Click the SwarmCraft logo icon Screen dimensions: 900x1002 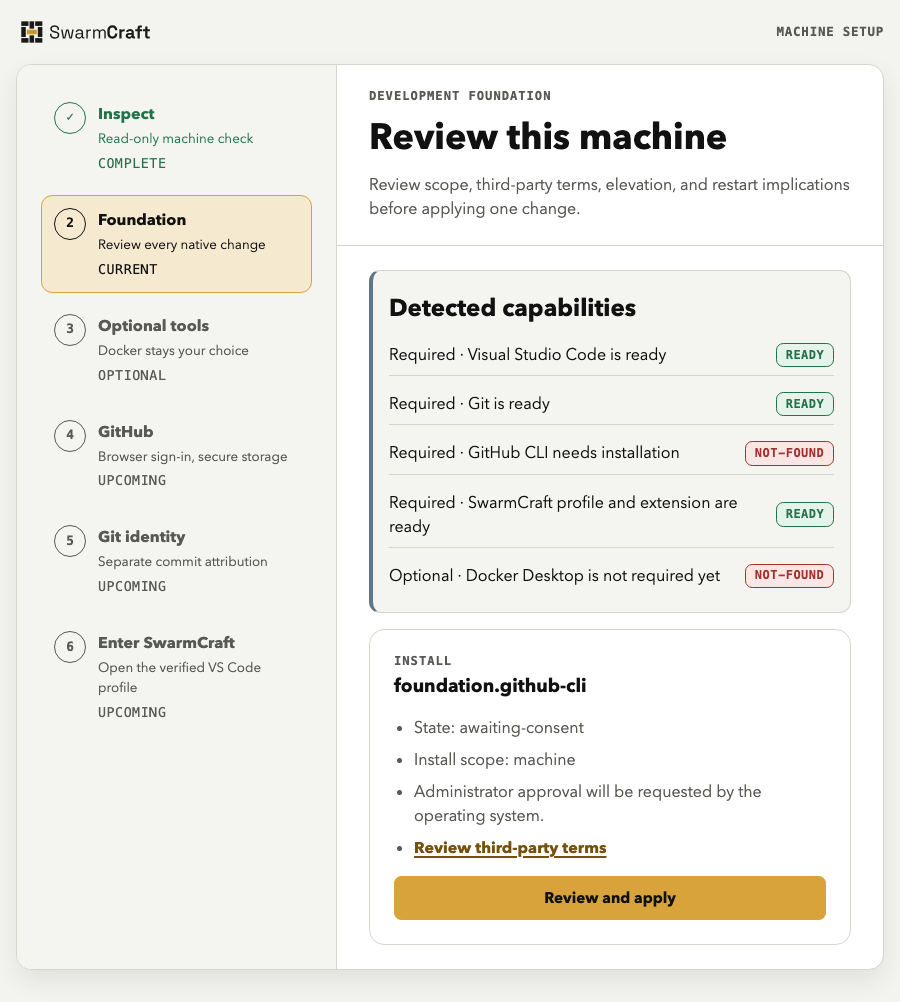click(x=31, y=32)
